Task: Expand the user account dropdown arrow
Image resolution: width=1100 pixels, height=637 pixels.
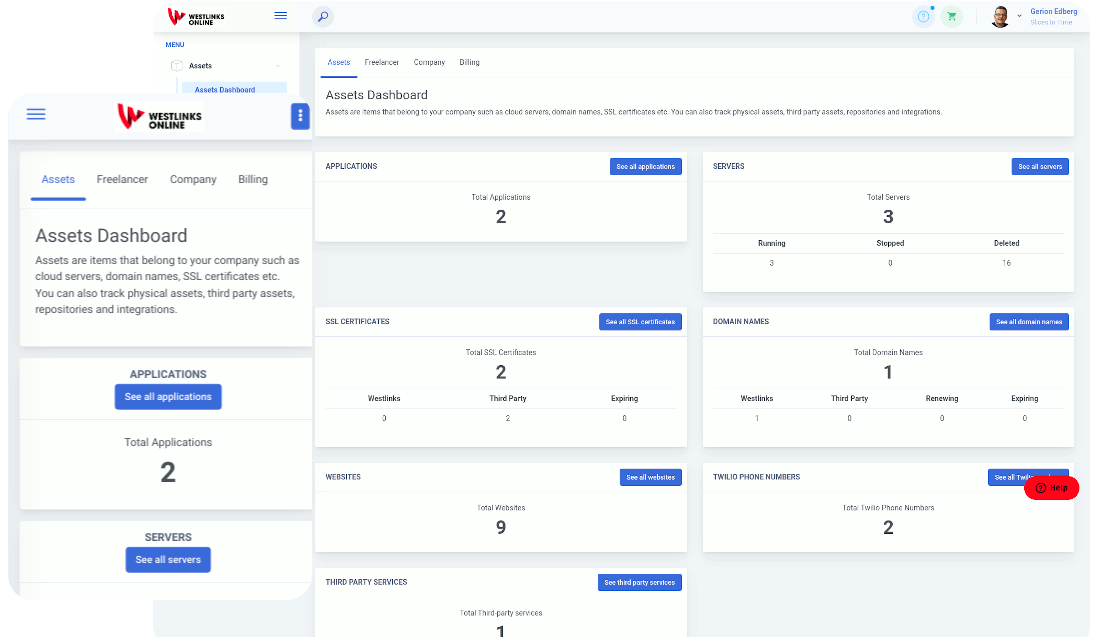Action: [1019, 16]
